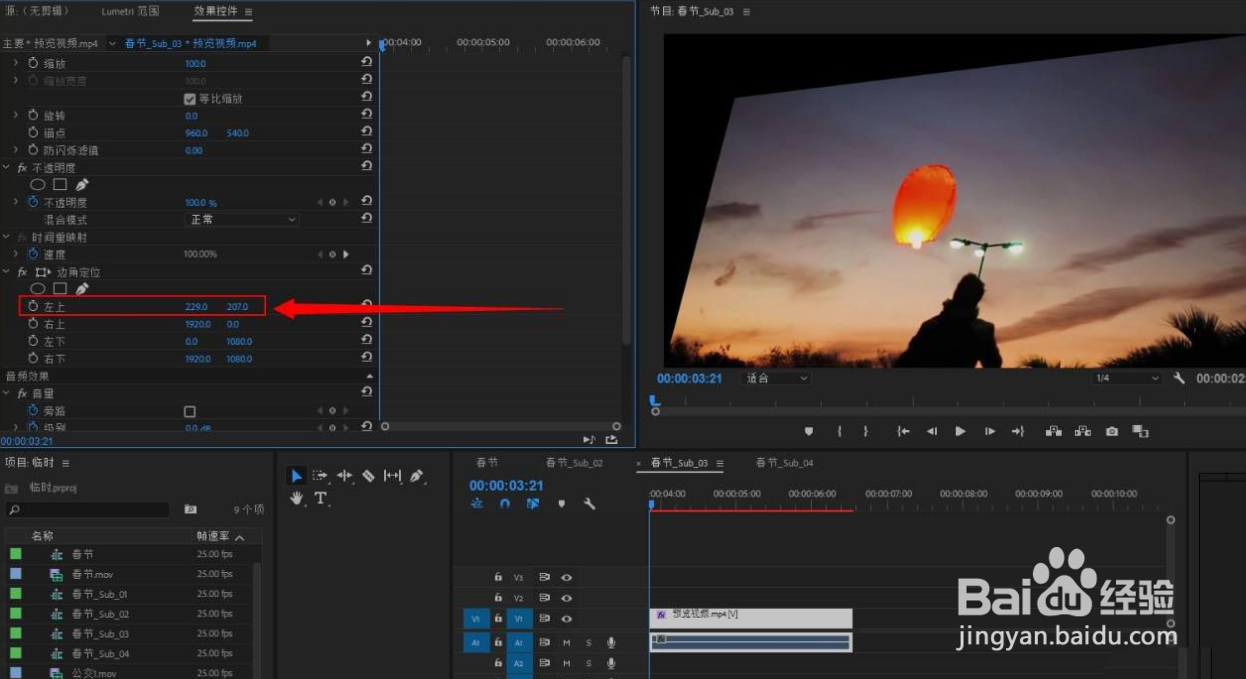The image size is (1246, 679).
Task: Open comparison view button in Program monitor
Action: [1140, 431]
